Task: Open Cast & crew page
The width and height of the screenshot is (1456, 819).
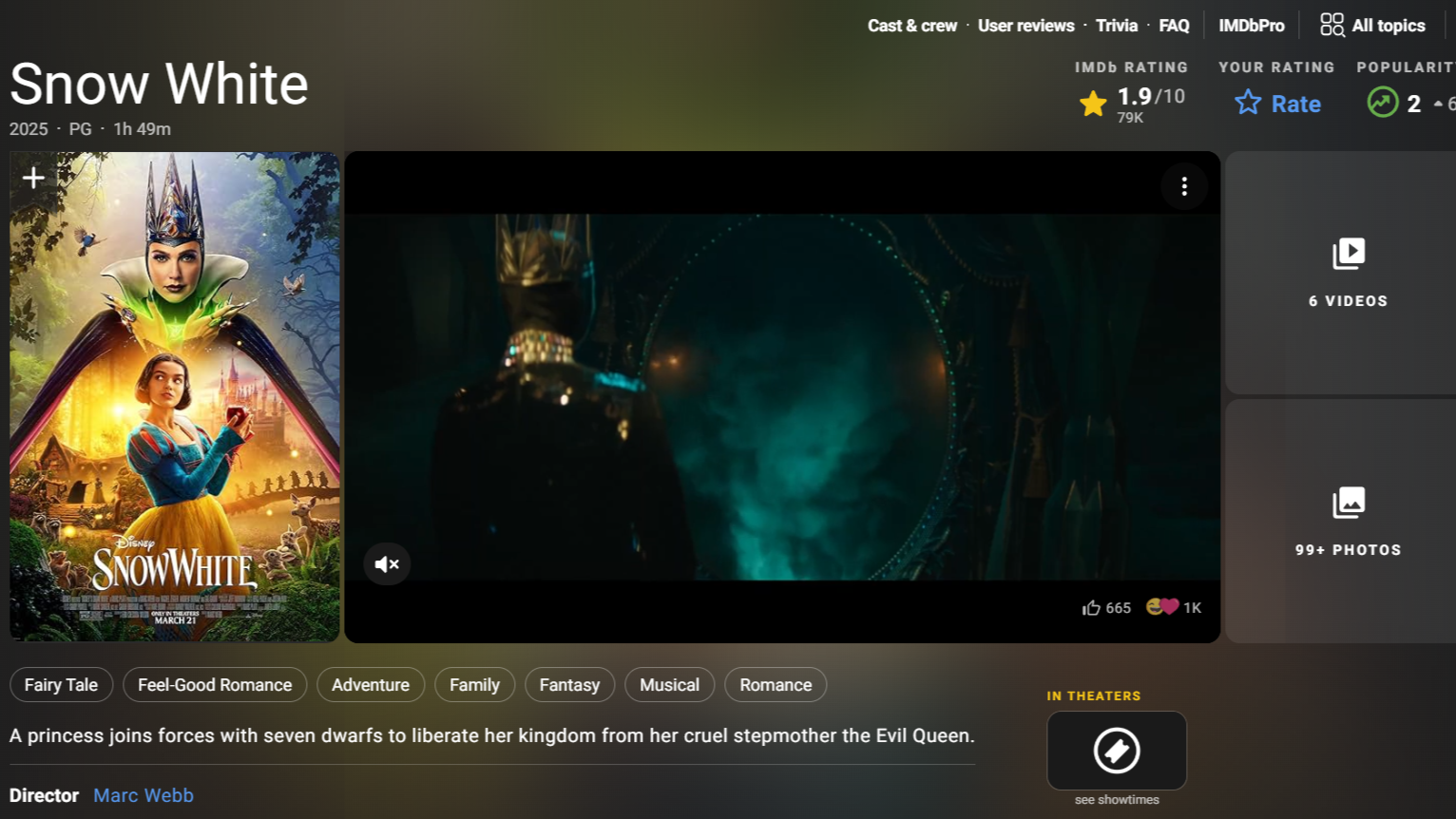Action: pyautogui.click(x=912, y=26)
